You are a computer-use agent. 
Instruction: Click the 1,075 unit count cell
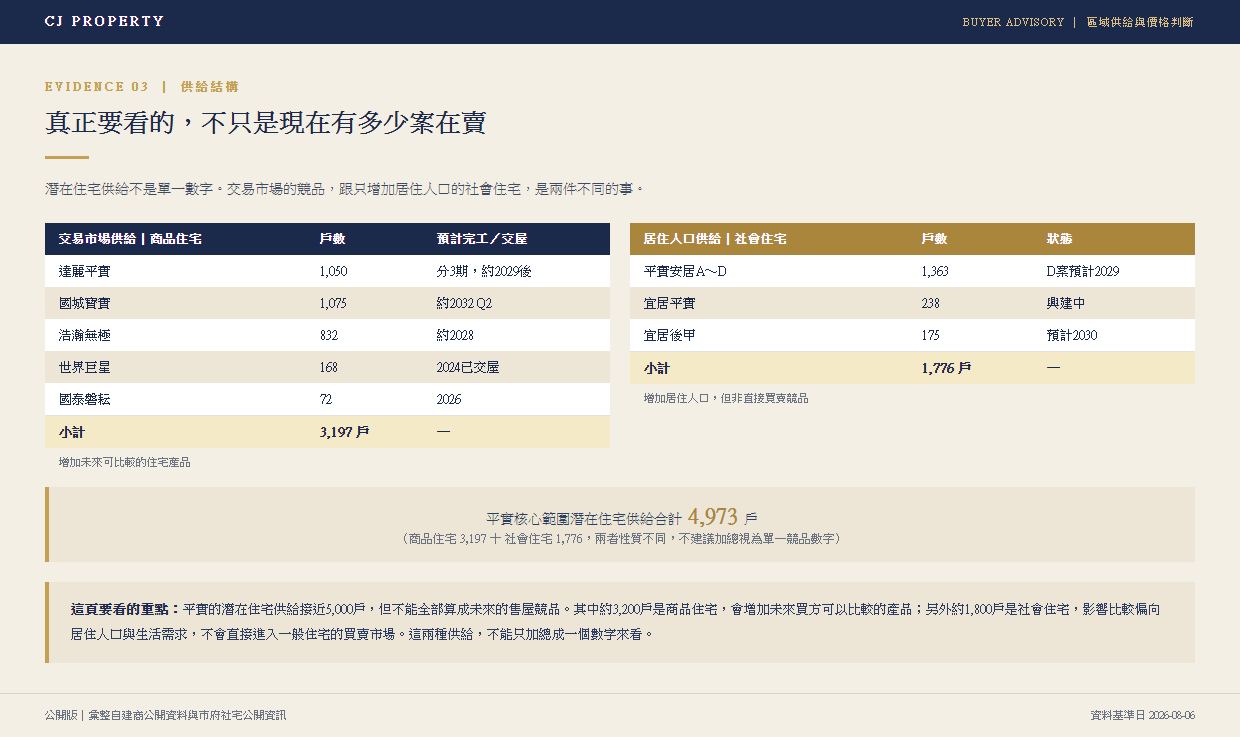coord(334,303)
